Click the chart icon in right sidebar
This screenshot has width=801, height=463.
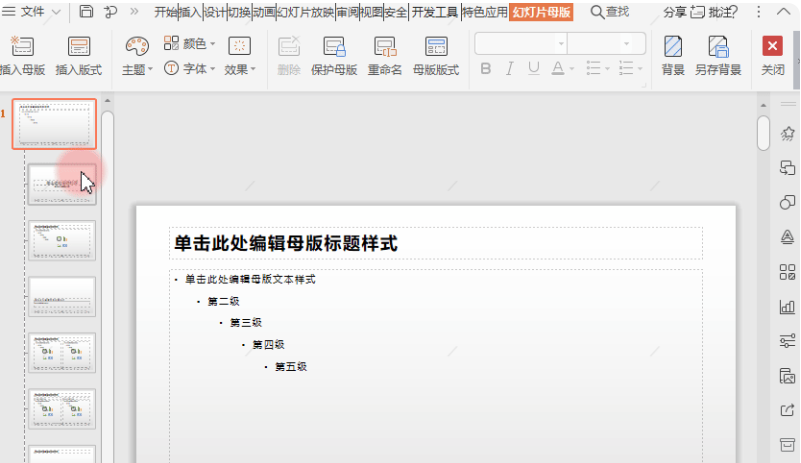click(787, 307)
